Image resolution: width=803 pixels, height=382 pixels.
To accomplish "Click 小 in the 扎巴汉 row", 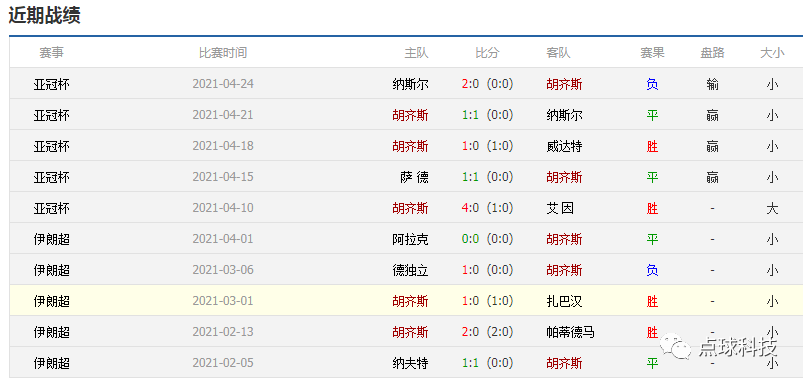I will point(772,301).
